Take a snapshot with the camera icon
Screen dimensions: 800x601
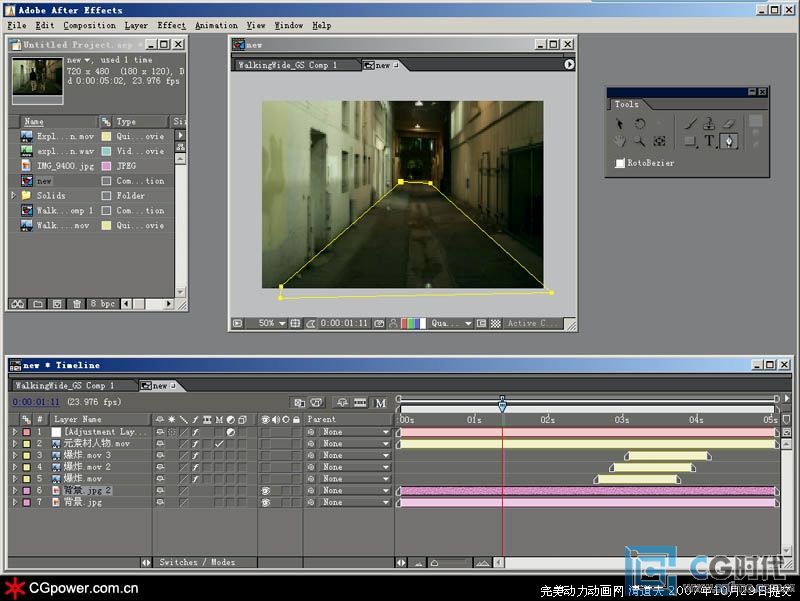tap(379, 323)
